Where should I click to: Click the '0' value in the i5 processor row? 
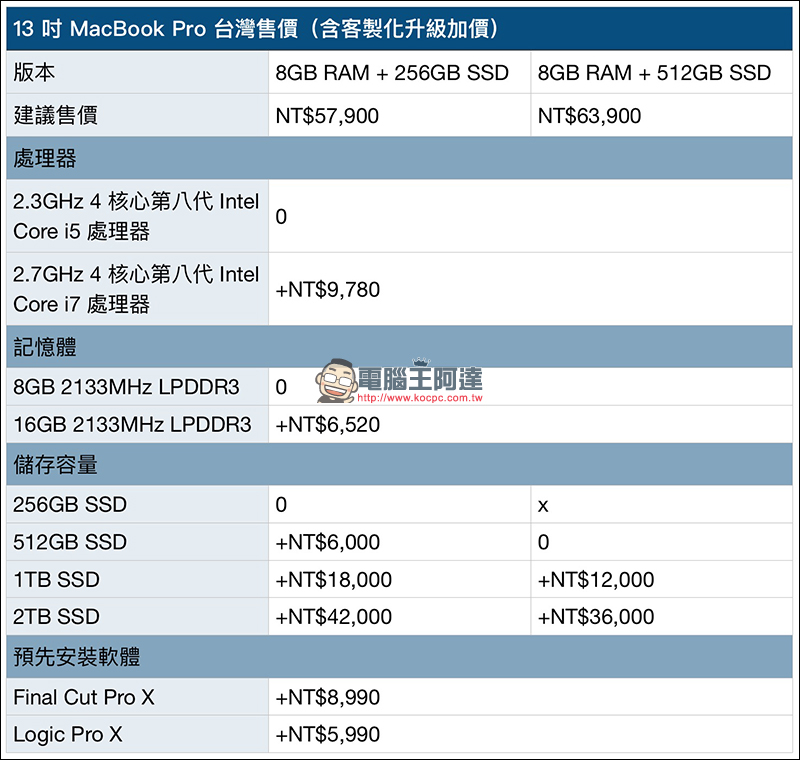click(281, 217)
